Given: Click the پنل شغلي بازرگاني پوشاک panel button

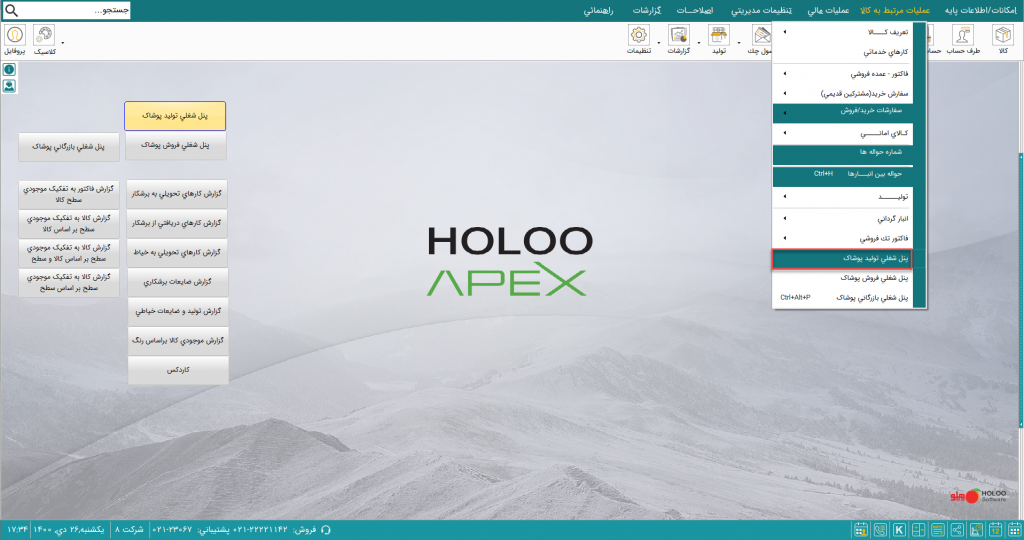Looking at the screenshot, I should (69, 147).
